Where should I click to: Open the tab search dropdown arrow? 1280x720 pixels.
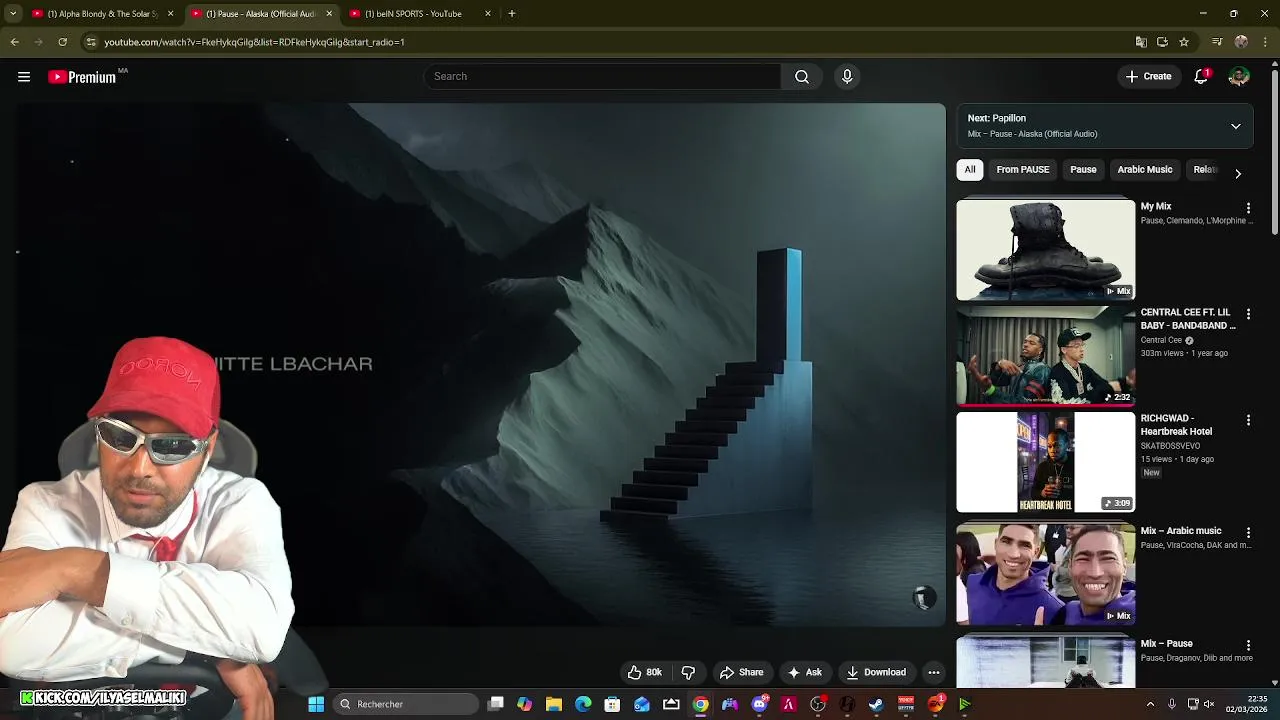click(x=12, y=14)
